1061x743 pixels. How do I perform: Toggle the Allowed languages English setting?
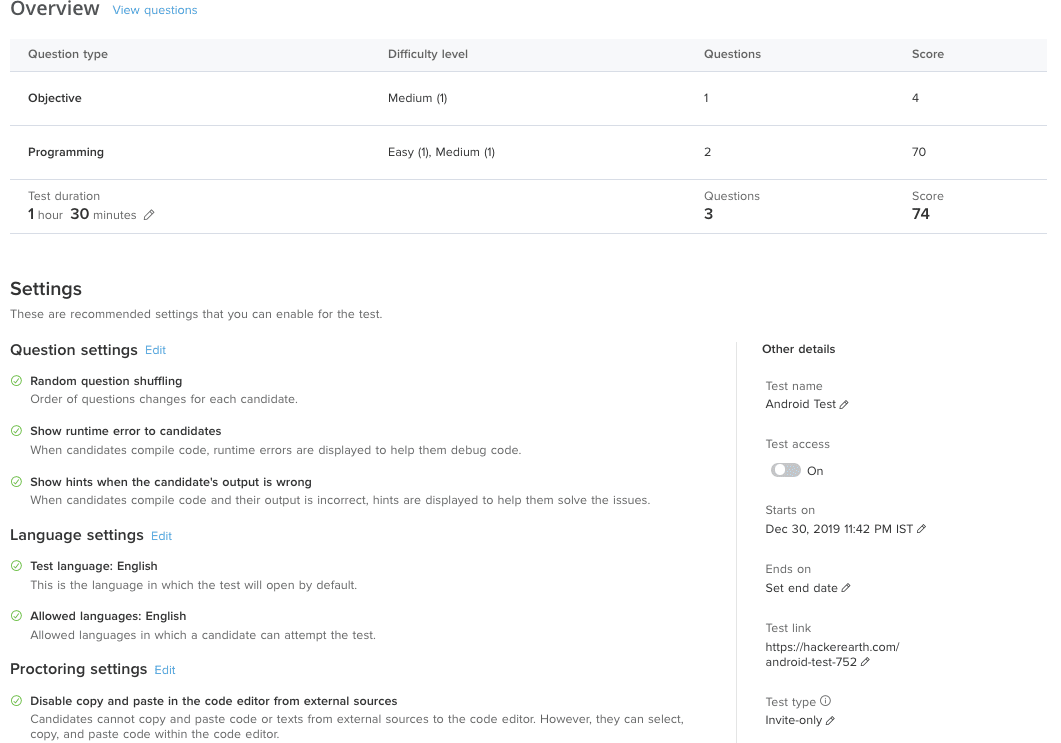[x=14, y=616]
